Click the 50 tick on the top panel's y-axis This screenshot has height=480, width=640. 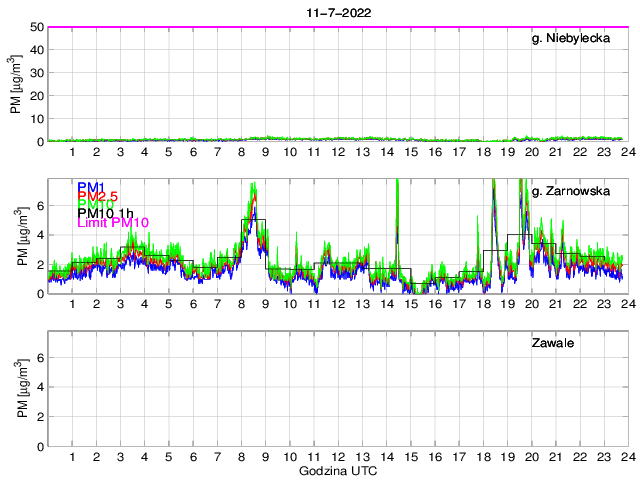coord(36,27)
